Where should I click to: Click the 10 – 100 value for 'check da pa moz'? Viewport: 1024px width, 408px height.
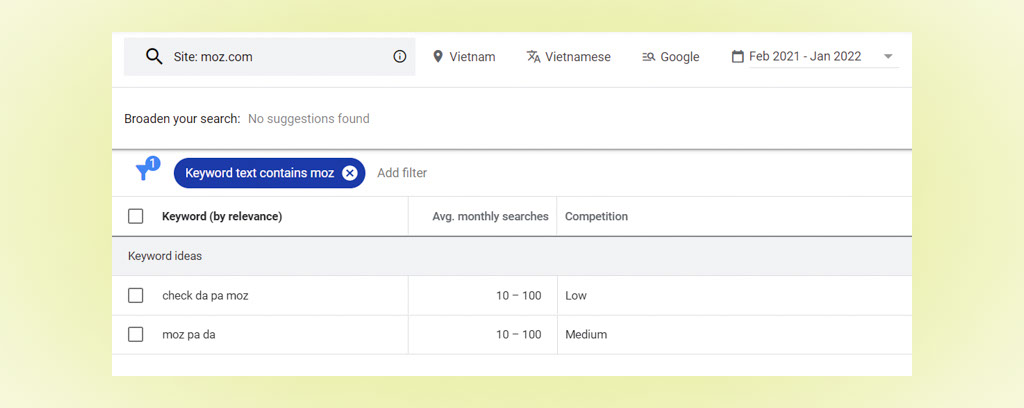pyautogui.click(x=519, y=295)
